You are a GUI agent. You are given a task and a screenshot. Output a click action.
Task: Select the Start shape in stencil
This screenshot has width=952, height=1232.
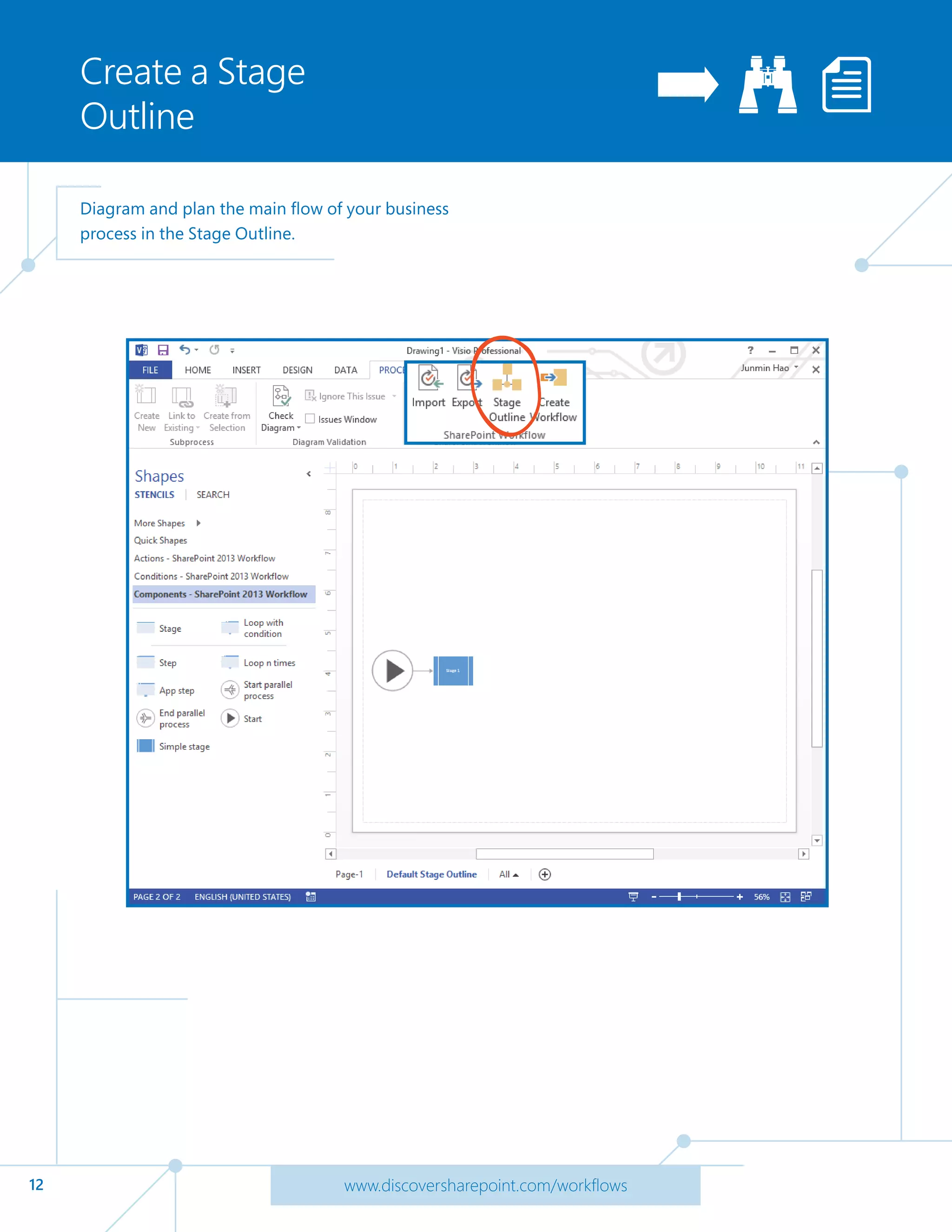(241, 719)
